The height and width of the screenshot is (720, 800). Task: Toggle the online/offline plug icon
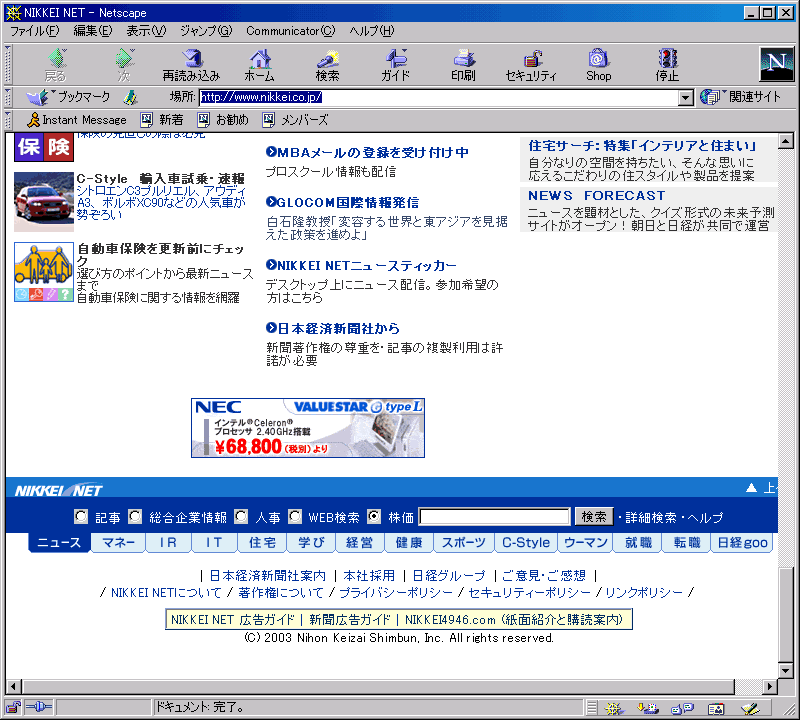(39, 707)
